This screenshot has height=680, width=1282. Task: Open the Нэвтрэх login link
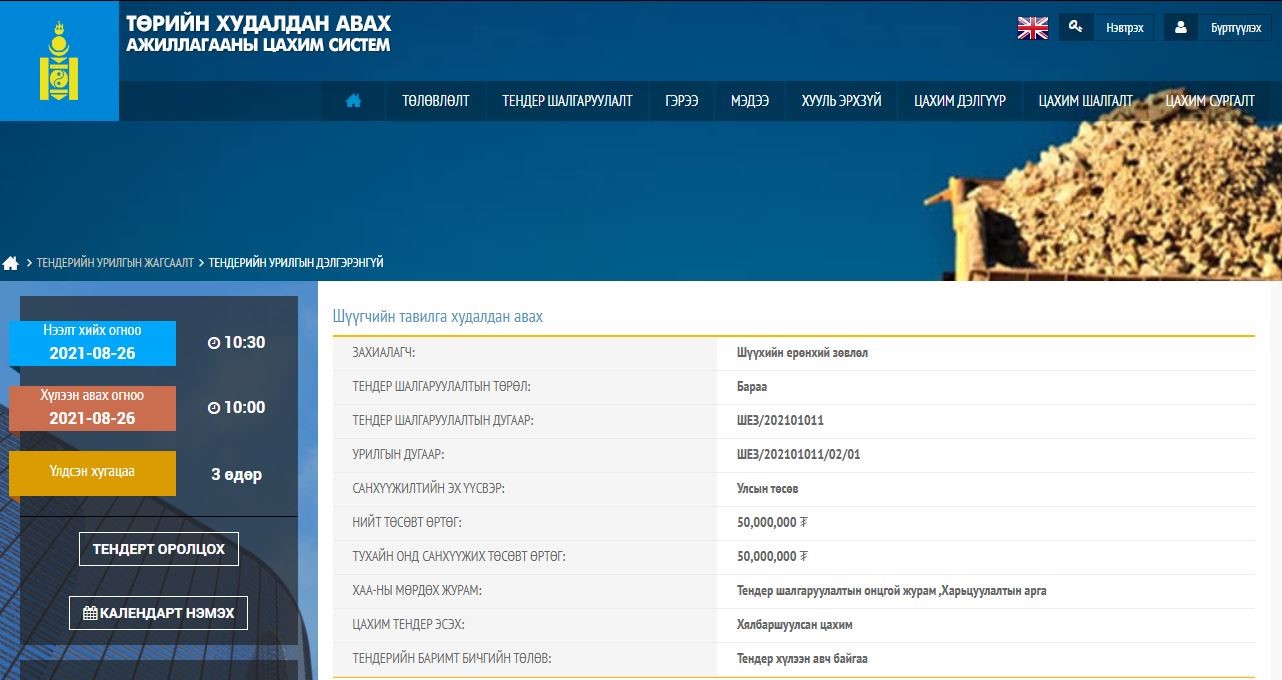click(x=1124, y=28)
